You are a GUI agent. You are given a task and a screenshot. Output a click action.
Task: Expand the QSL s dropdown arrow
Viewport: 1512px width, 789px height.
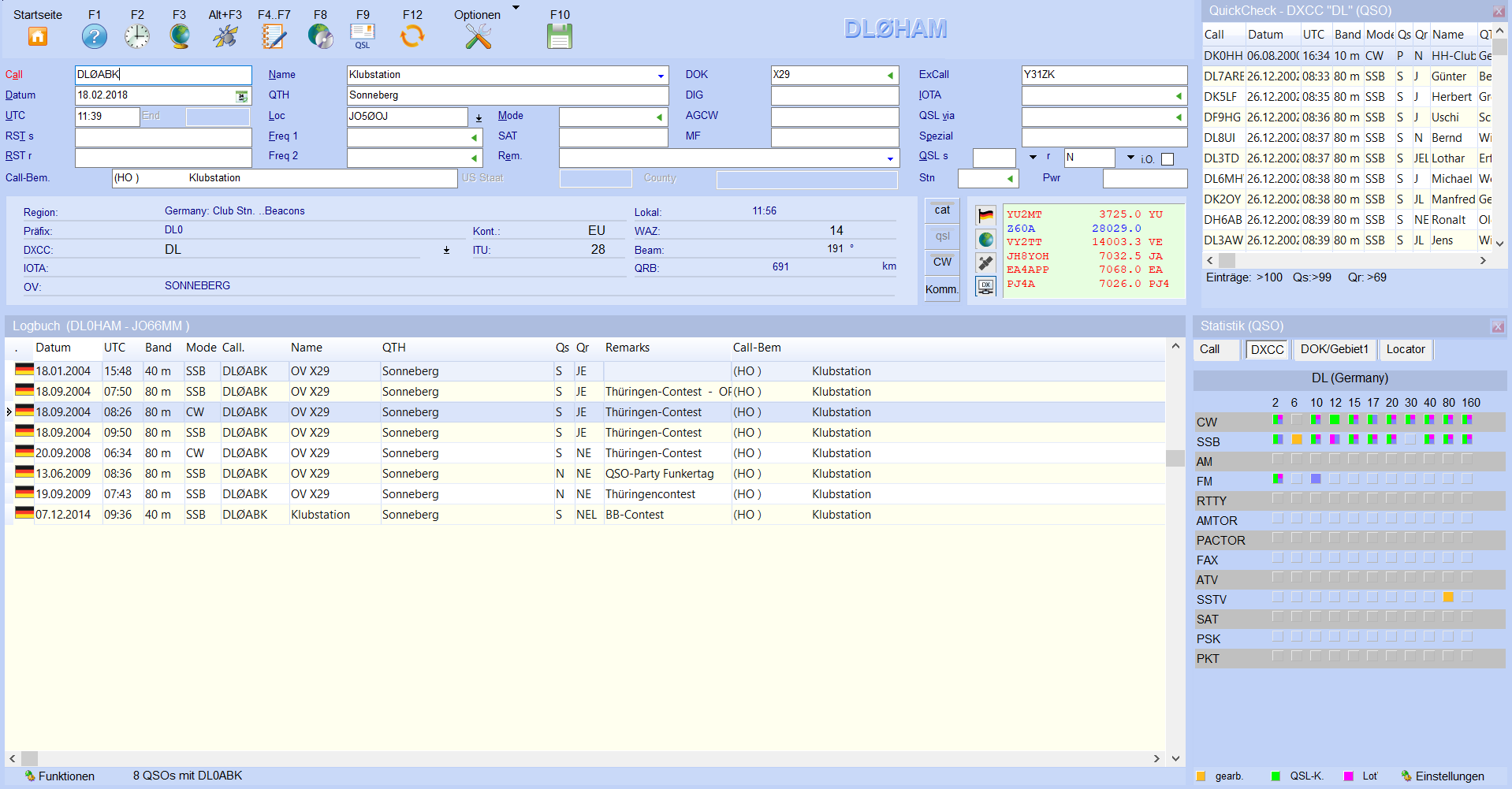(x=1033, y=158)
